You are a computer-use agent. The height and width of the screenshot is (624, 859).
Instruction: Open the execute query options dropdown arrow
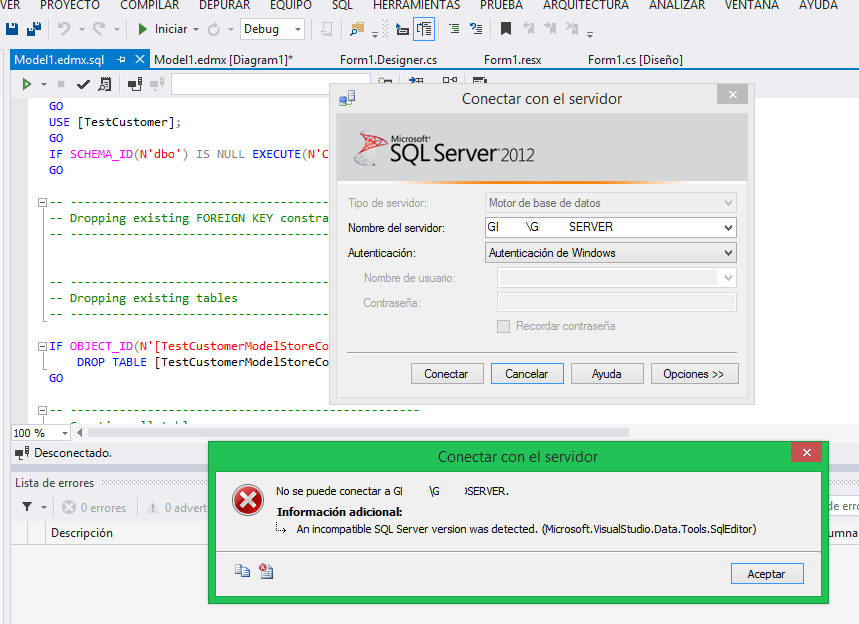click(44, 84)
